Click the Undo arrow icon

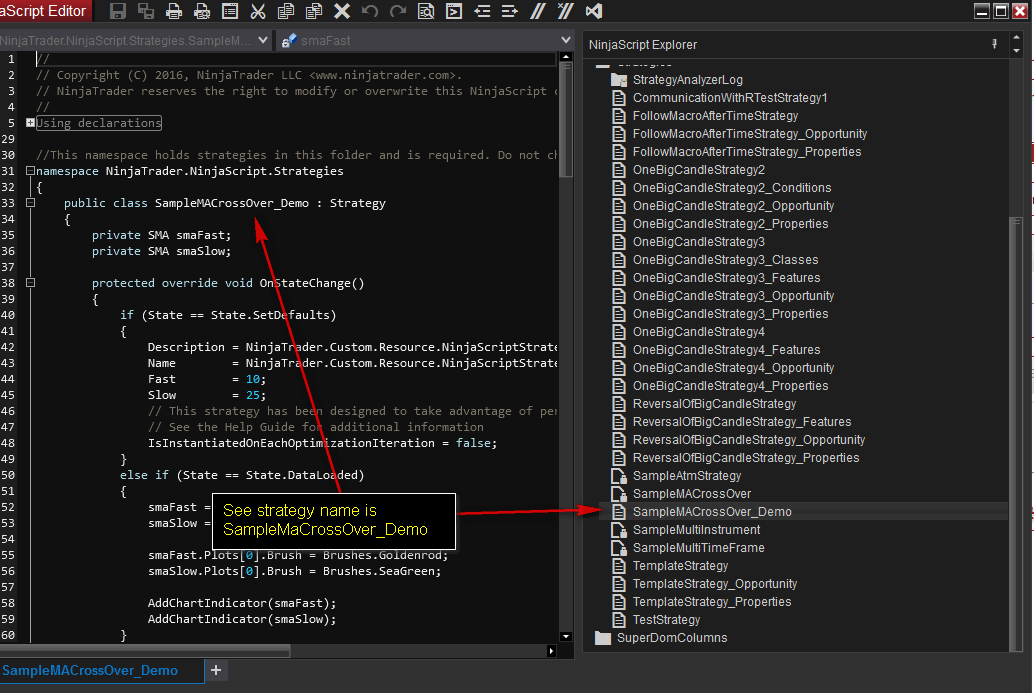coord(370,12)
